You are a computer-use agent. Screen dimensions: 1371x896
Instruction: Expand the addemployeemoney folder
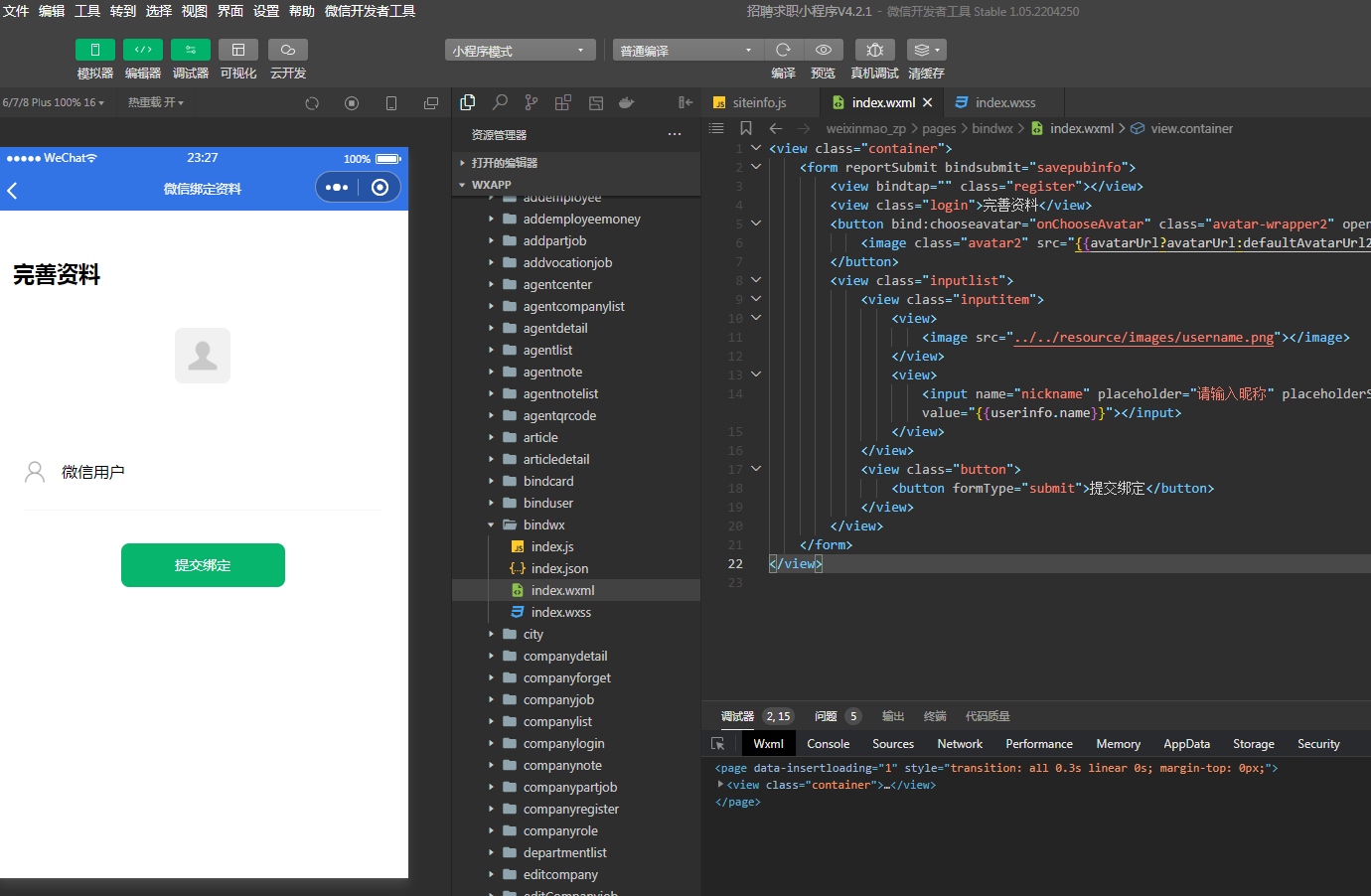pyautogui.click(x=576, y=219)
